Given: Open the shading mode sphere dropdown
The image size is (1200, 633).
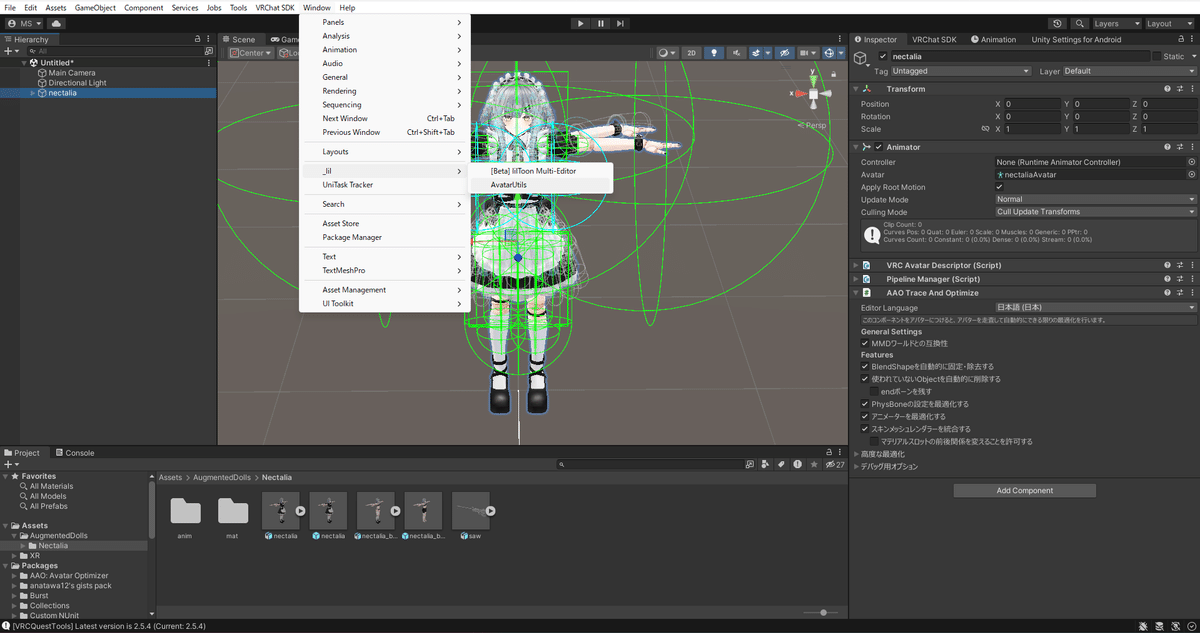Looking at the screenshot, I should point(668,53).
